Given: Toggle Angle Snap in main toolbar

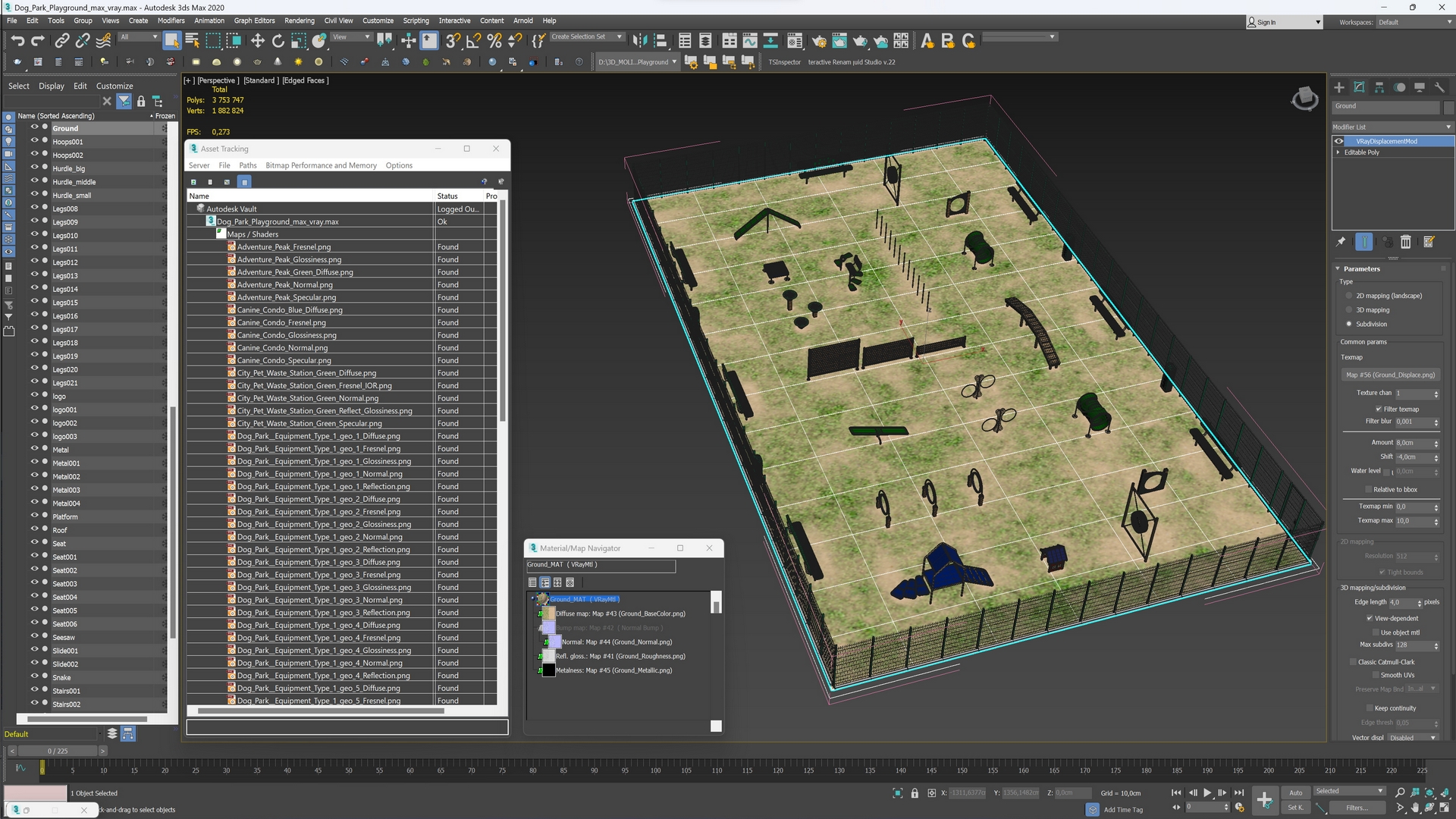Looking at the screenshot, I should point(473,41).
